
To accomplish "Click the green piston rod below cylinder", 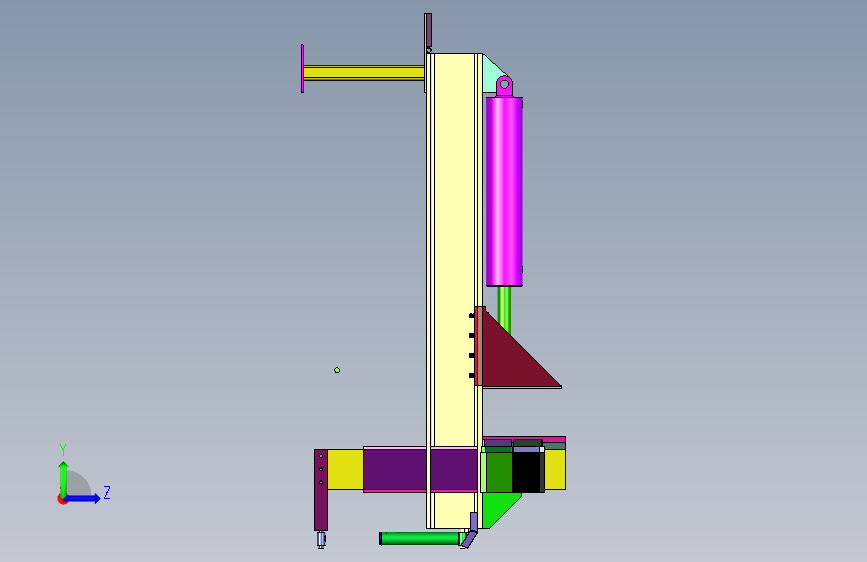I will (x=504, y=309).
